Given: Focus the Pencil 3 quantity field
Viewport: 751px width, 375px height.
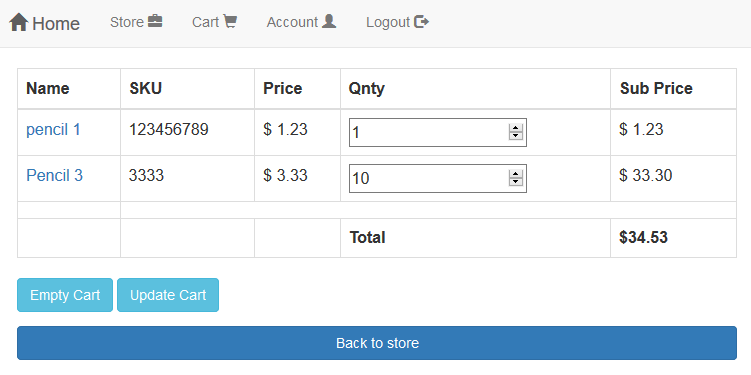Looking at the screenshot, I should [x=438, y=179].
